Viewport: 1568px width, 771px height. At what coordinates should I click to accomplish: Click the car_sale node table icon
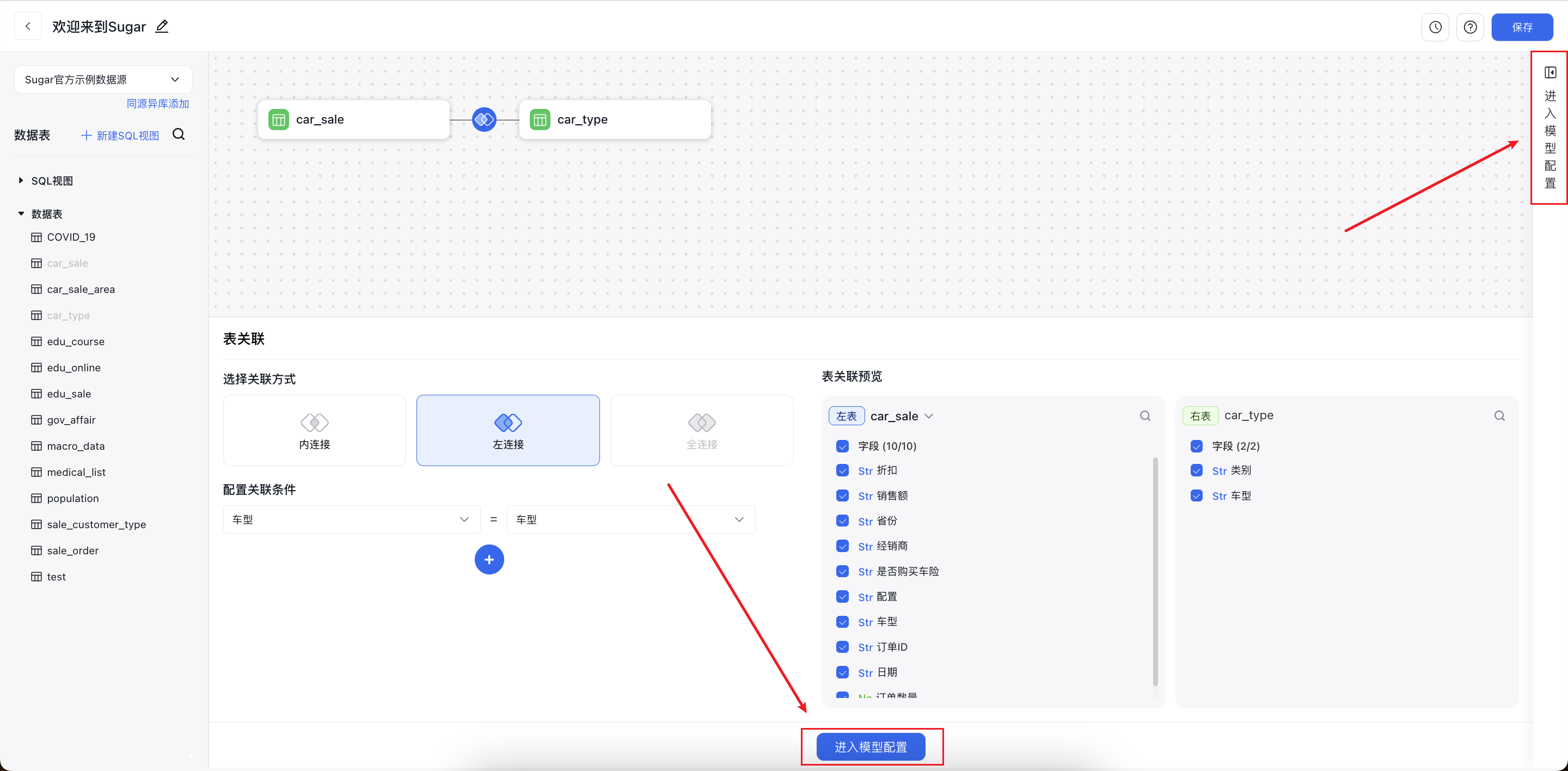point(279,119)
